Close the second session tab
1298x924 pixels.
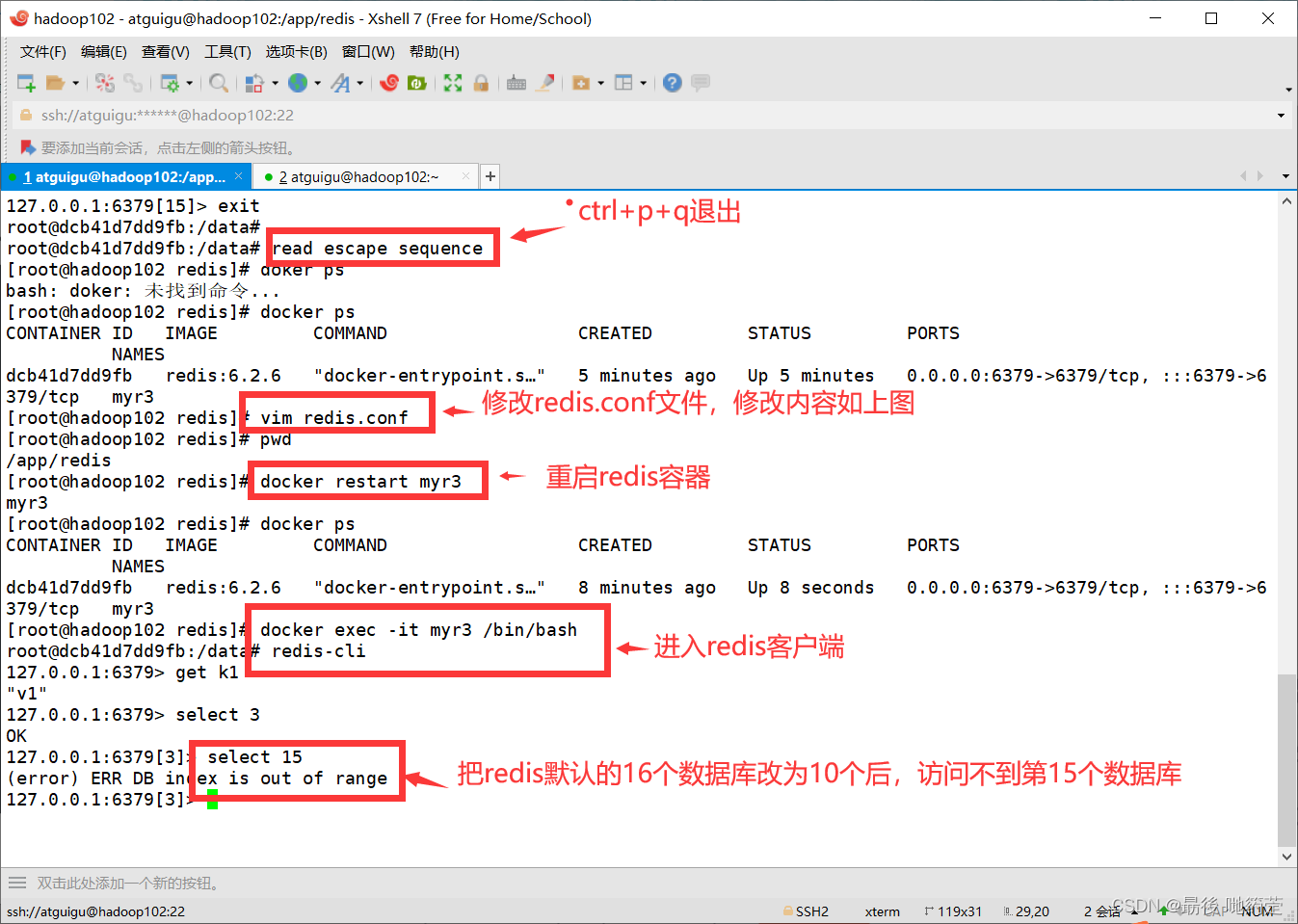pos(466,176)
